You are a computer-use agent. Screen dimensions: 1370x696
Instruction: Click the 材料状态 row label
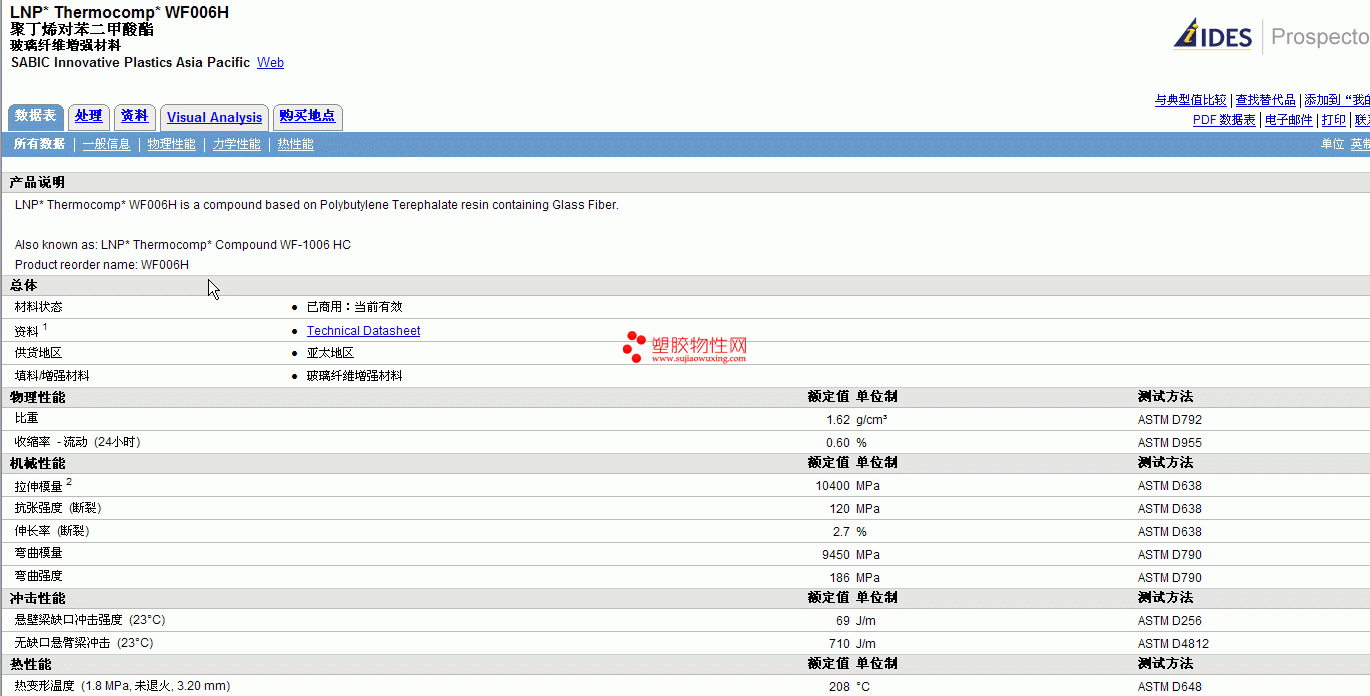pyautogui.click(x=38, y=307)
